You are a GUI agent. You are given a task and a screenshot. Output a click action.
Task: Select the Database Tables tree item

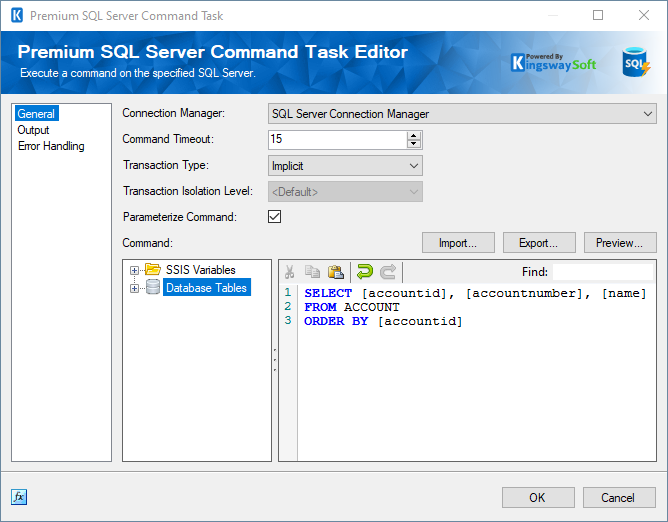(207, 288)
